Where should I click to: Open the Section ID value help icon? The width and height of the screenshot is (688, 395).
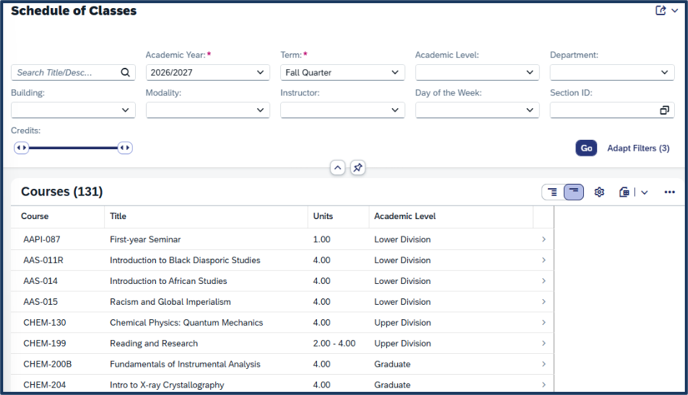click(664, 110)
